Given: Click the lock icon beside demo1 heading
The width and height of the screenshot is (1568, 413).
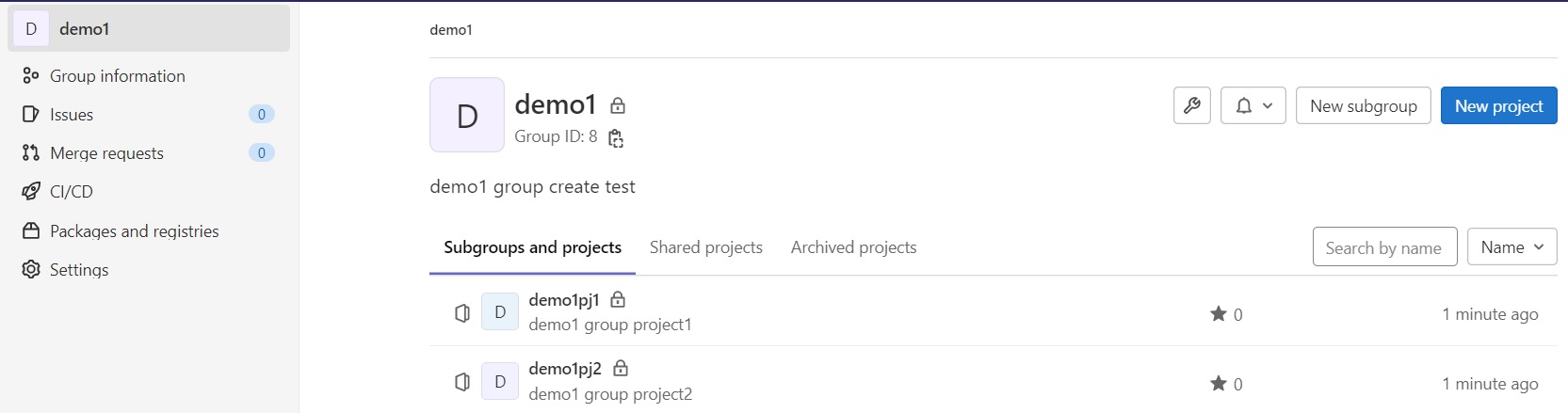Looking at the screenshot, I should tap(618, 105).
